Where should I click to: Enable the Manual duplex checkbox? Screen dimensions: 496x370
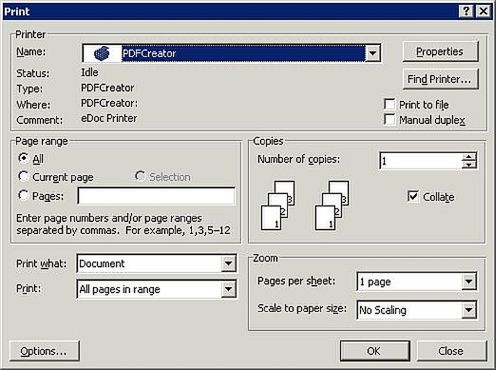[x=389, y=119]
